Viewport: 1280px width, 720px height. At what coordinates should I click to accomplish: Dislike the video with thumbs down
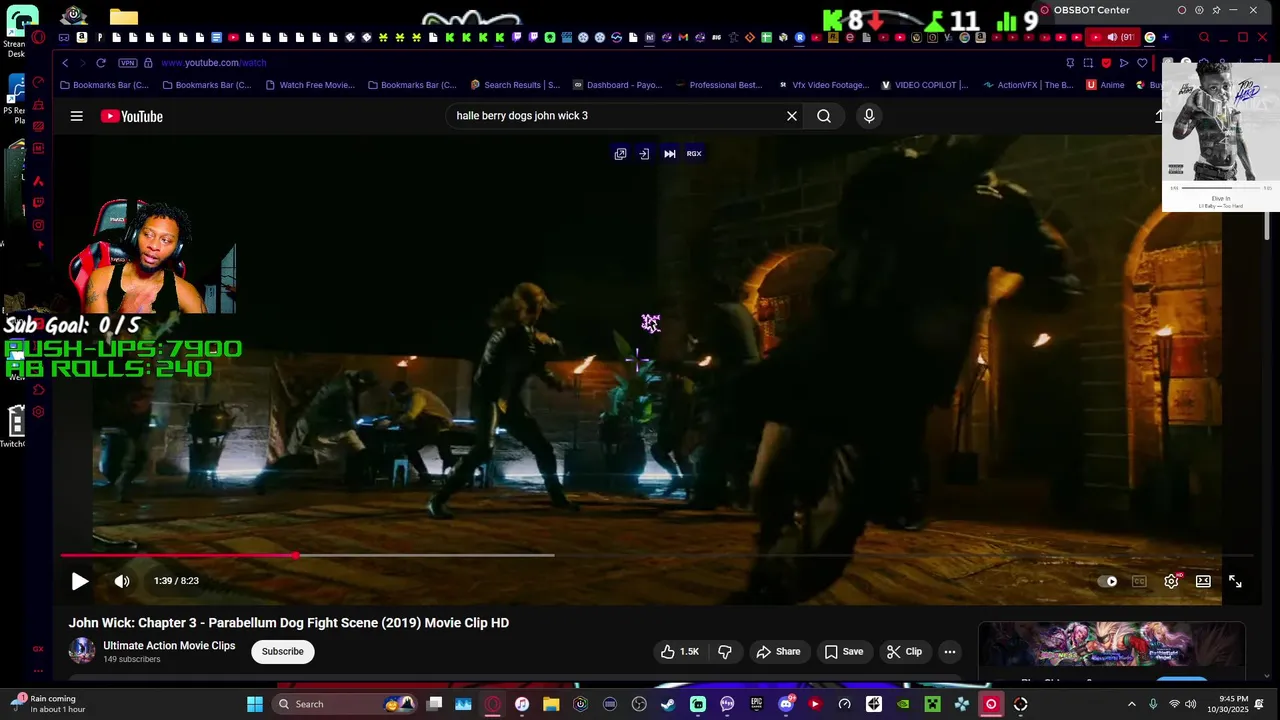pos(725,651)
